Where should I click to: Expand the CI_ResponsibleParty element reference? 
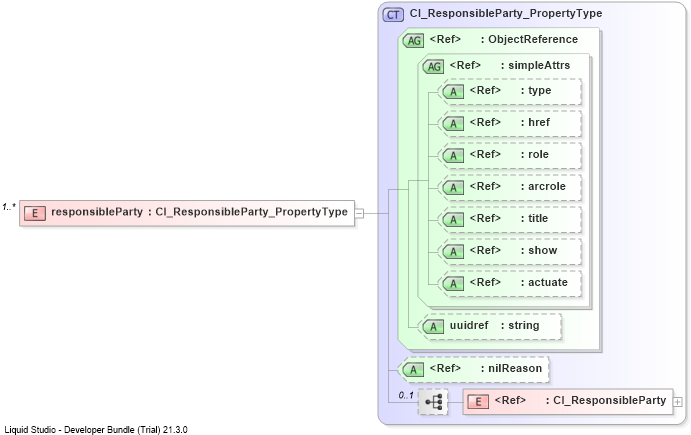(x=678, y=402)
